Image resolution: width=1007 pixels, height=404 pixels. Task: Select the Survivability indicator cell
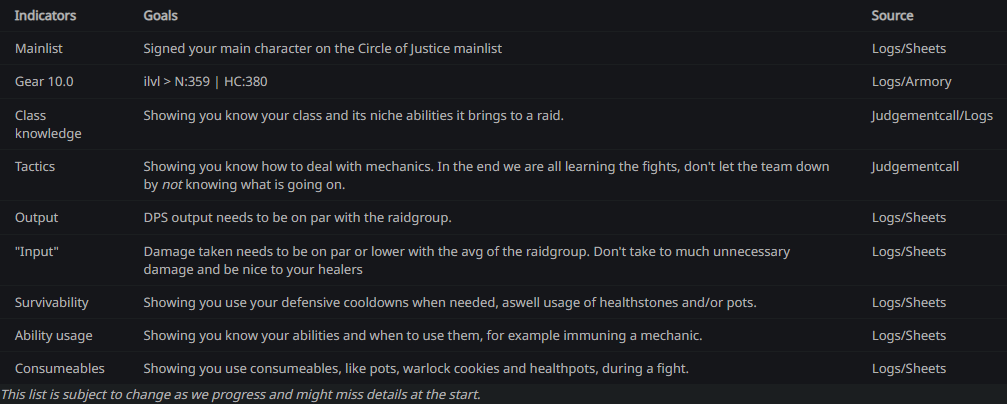[51, 303]
